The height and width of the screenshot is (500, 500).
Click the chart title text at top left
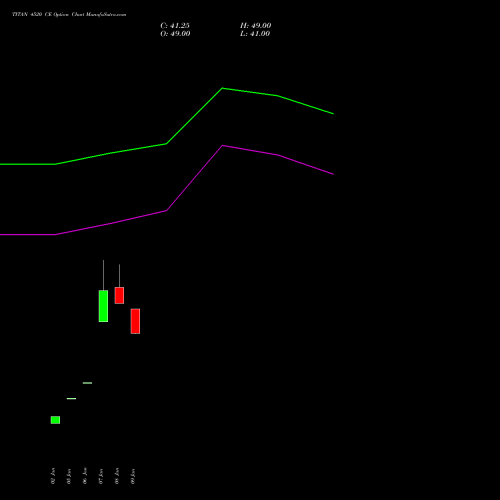(69, 15)
